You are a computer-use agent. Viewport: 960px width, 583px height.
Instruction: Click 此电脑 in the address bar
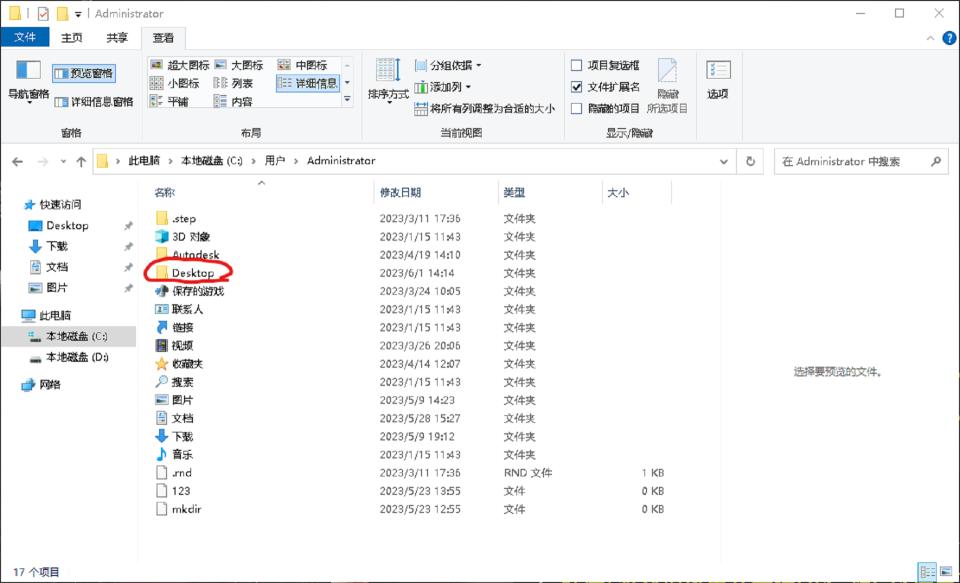point(142,161)
